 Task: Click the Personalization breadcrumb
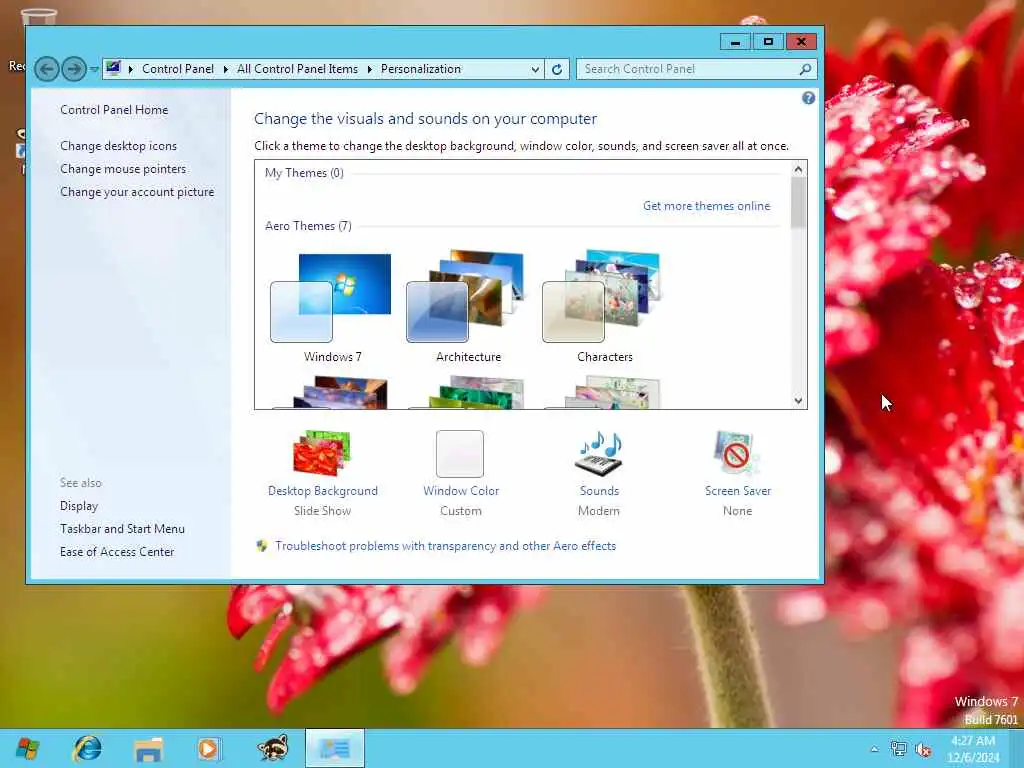(x=421, y=69)
